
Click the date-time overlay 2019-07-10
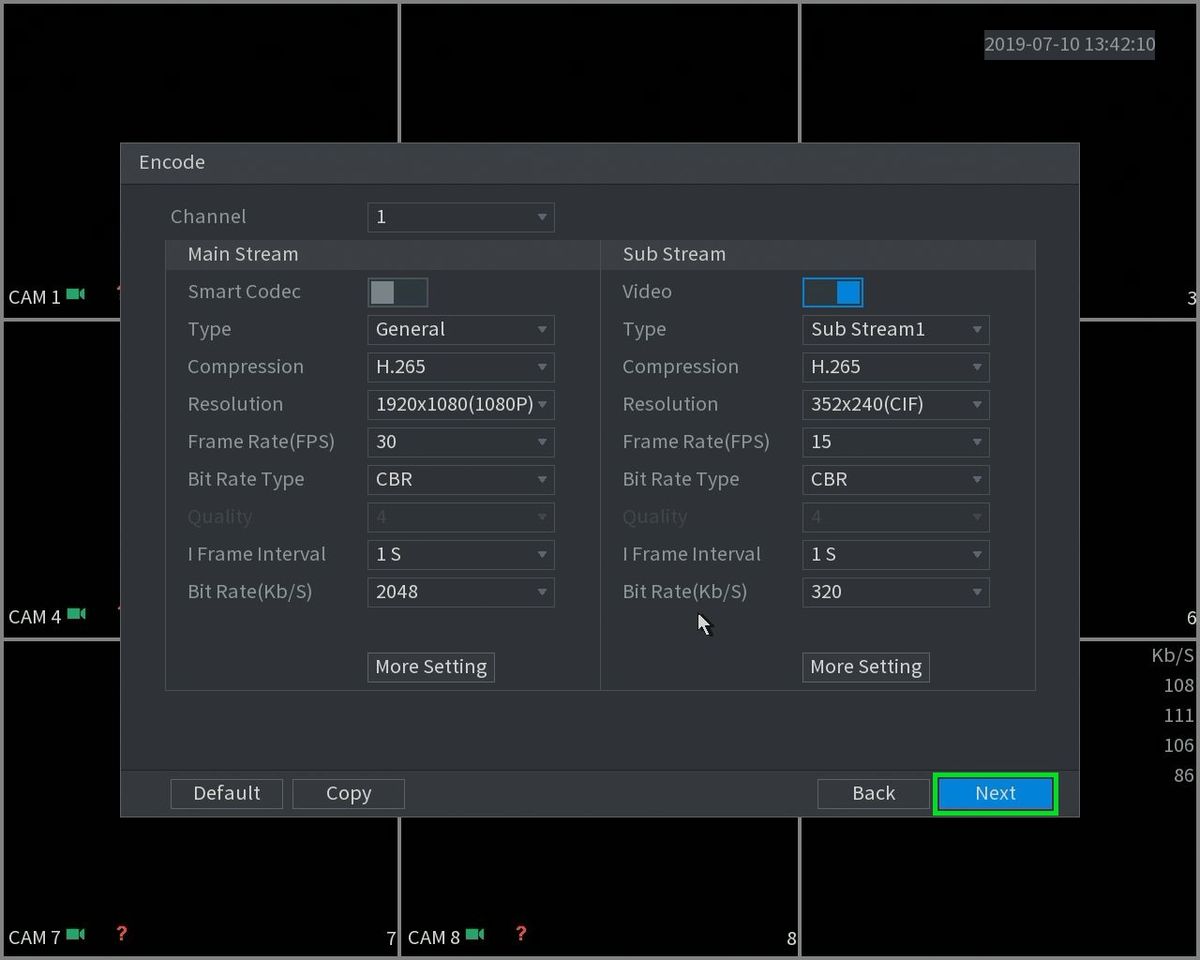click(1070, 44)
